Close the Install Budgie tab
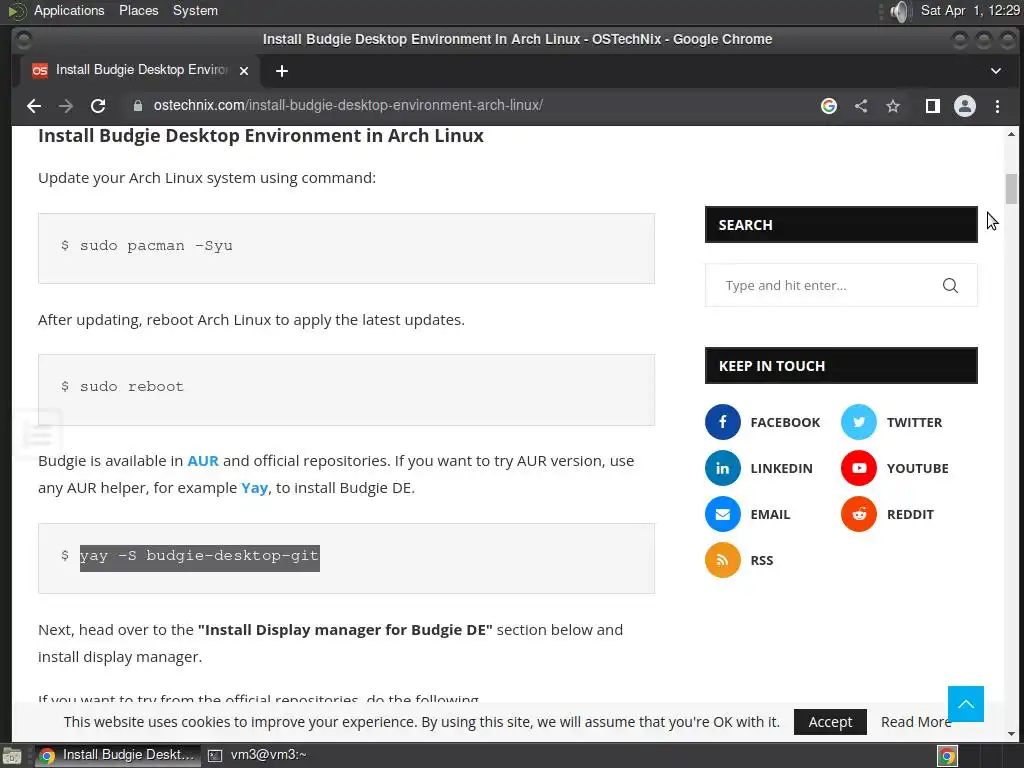Viewport: 1024px width, 768px height. [x=244, y=71]
